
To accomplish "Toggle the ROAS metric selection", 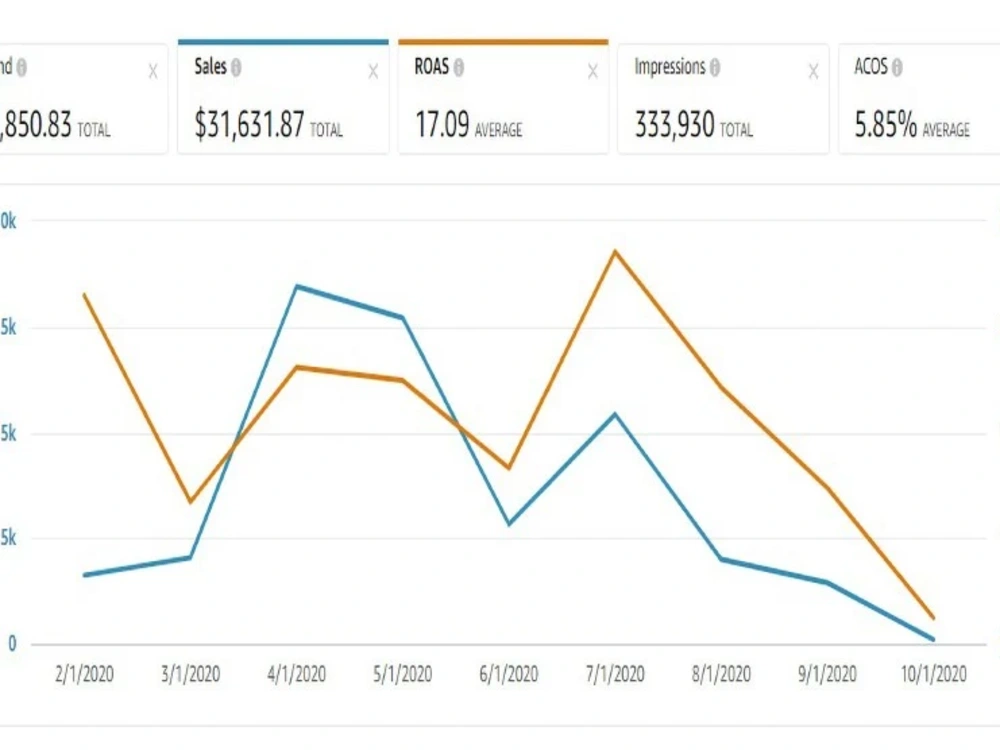I will pyautogui.click(x=503, y=98).
